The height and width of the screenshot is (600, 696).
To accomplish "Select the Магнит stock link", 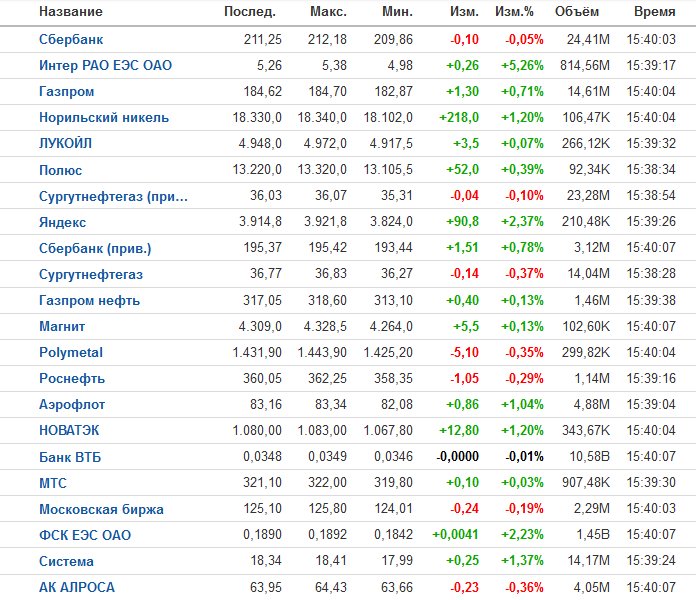I will tap(62, 326).
